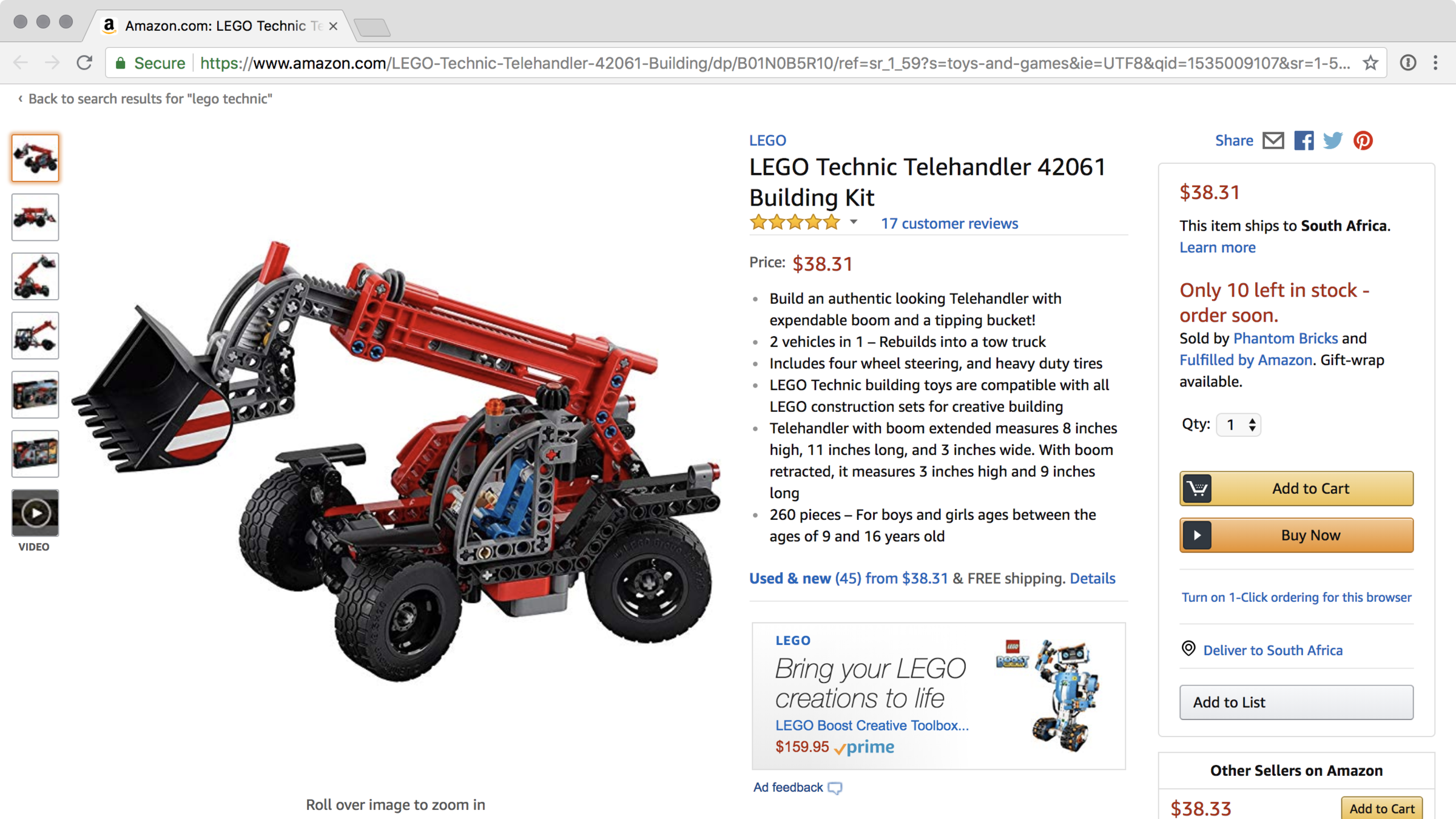The width and height of the screenshot is (1456, 819).
Task: Open the 17 customer reviews link
Action: tap(949, 223)
